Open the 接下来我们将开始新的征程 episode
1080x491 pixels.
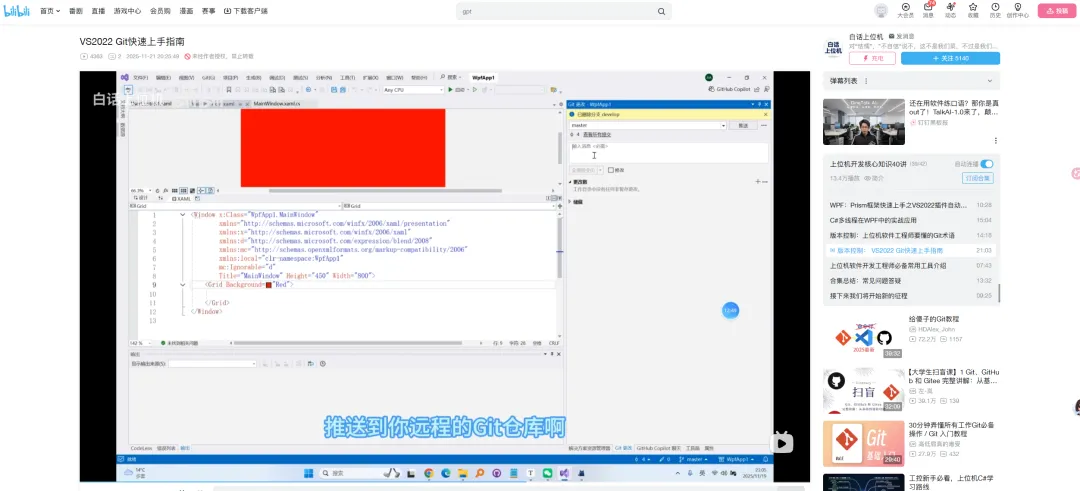[x=911, y=296]
